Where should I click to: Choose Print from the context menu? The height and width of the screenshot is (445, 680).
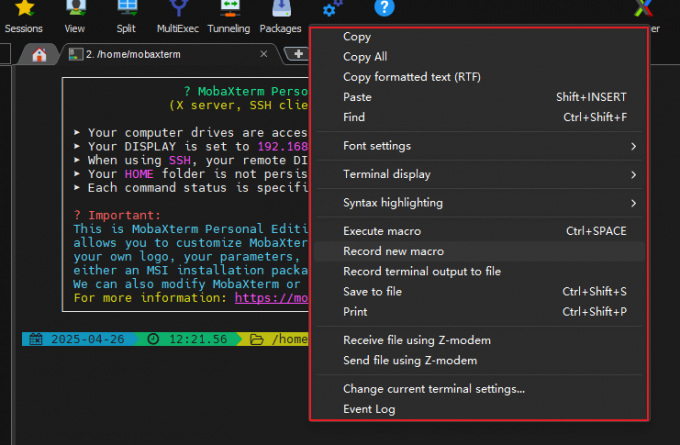coord(479,311)
